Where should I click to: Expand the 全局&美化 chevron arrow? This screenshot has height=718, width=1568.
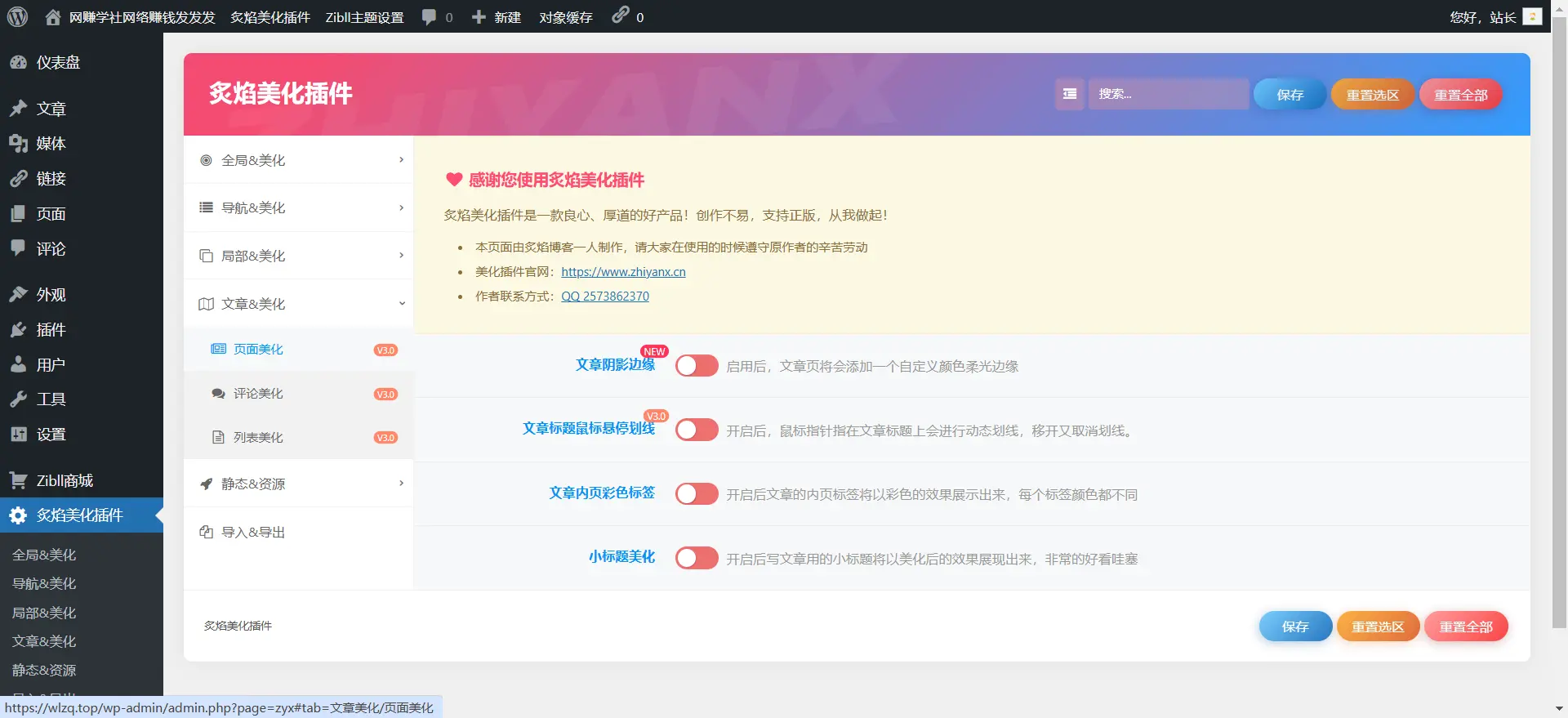coord(401,159)
